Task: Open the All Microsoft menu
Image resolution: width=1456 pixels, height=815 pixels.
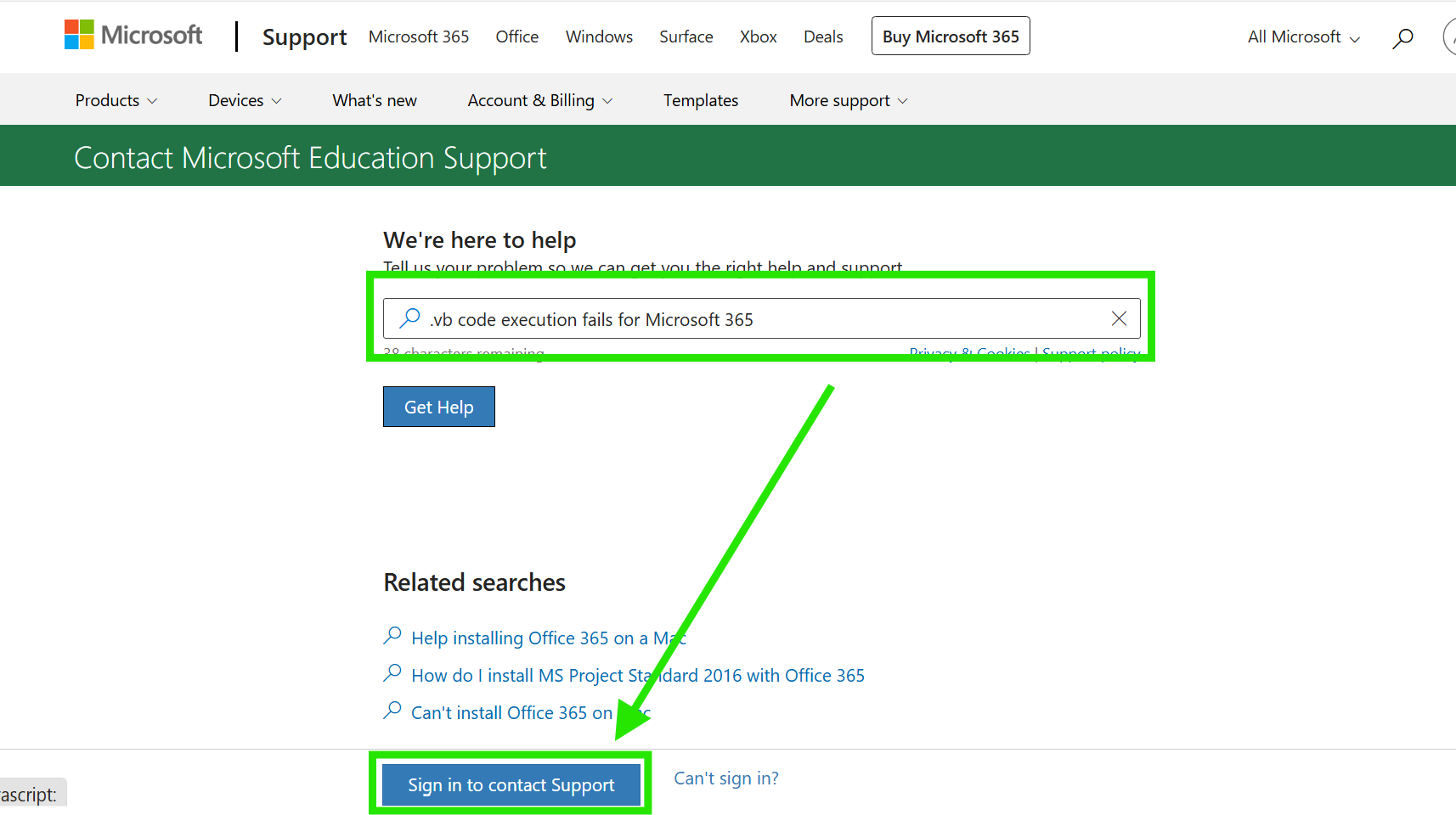Action: [x=1304, y=37]
